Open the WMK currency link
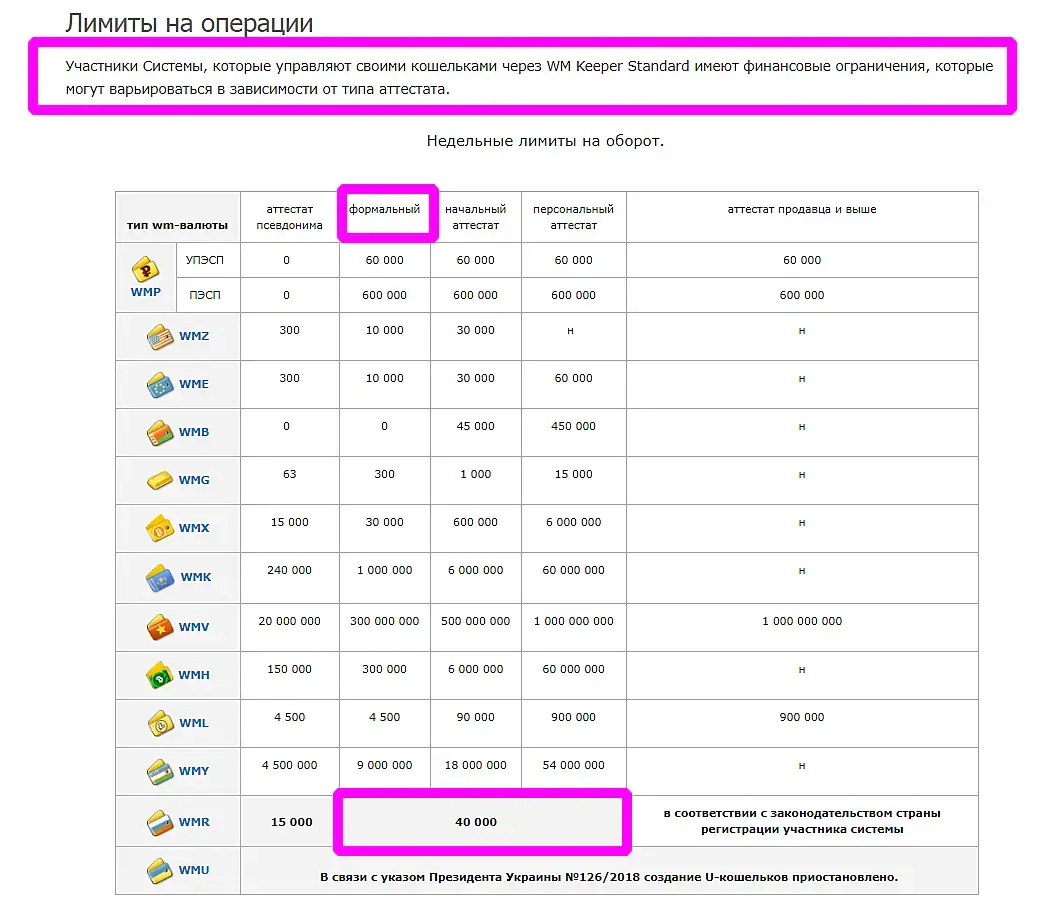This screenshot has width=1052, height=907. [196, 577]
